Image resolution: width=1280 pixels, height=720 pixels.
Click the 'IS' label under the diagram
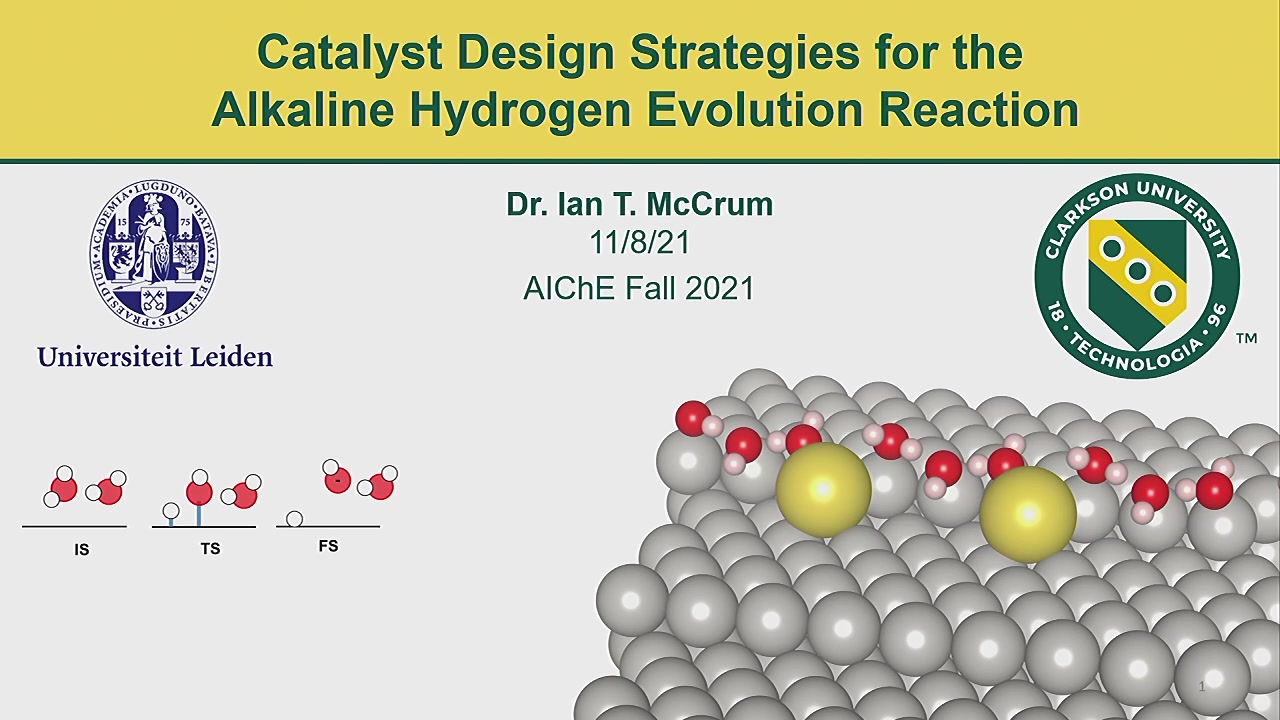point(82,549)
